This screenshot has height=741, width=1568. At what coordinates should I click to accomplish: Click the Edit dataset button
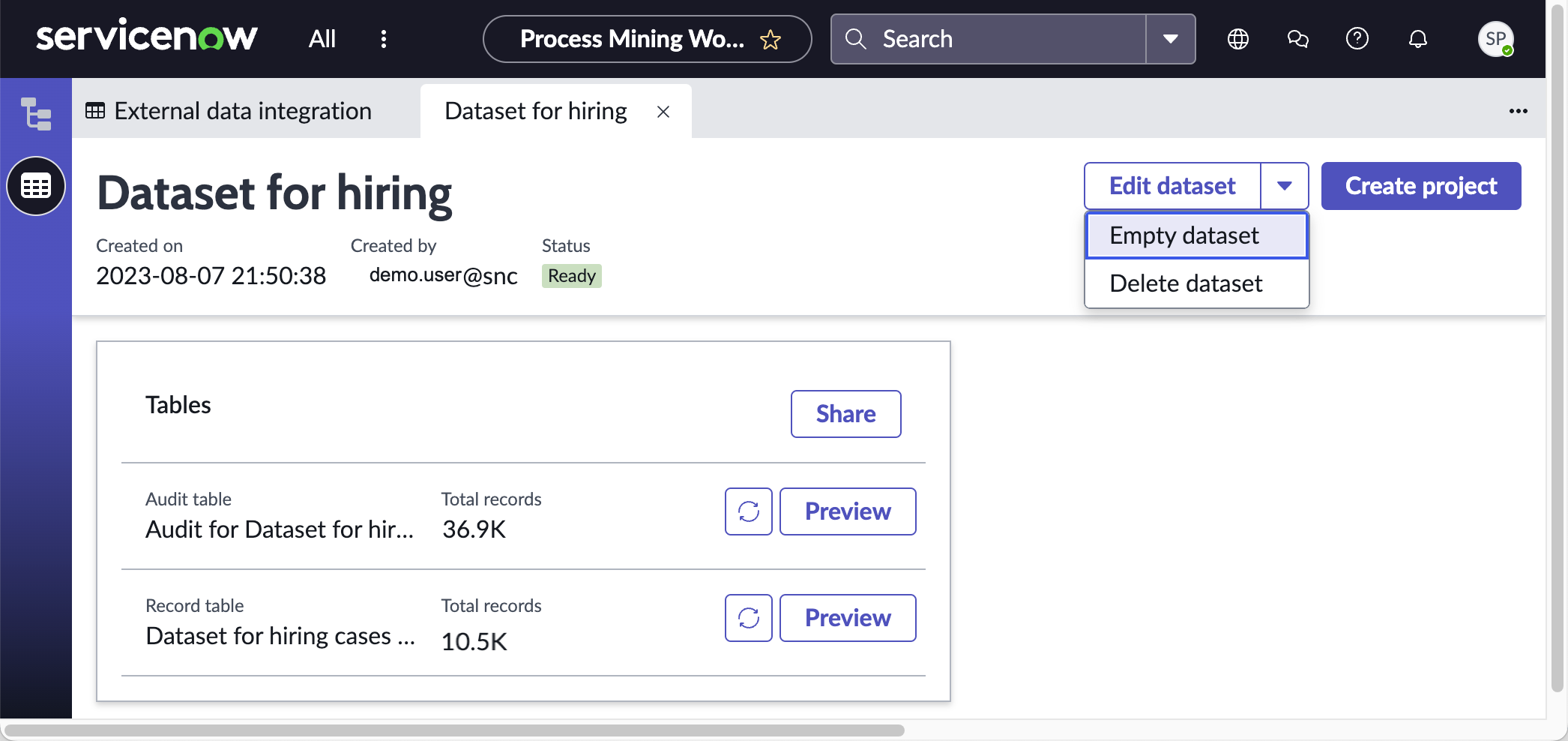tap(1172, 186)
